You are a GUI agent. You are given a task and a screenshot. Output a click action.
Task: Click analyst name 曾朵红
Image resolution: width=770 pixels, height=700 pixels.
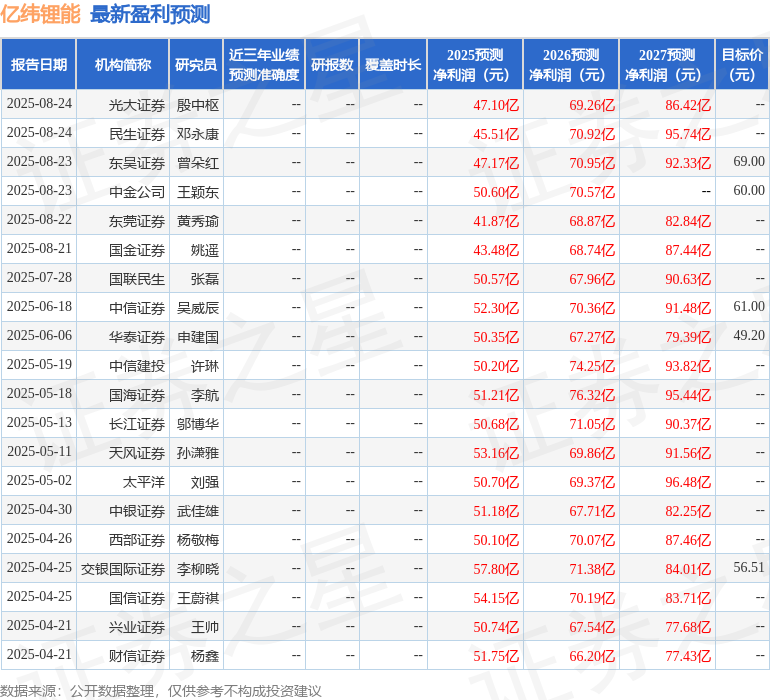[197, 163]
